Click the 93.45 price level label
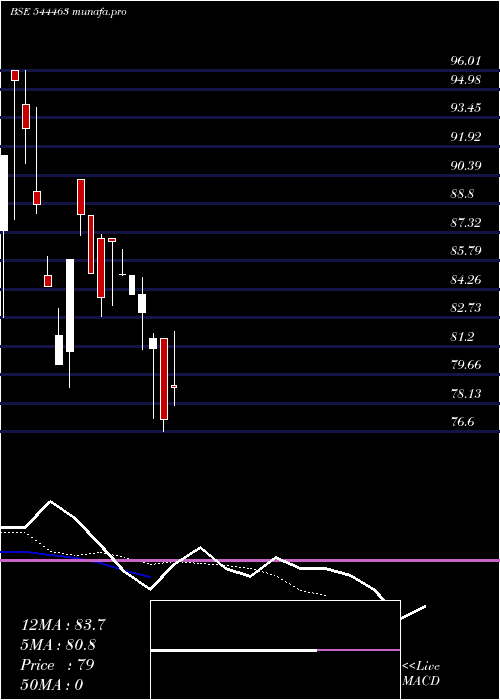 point(466,108)
